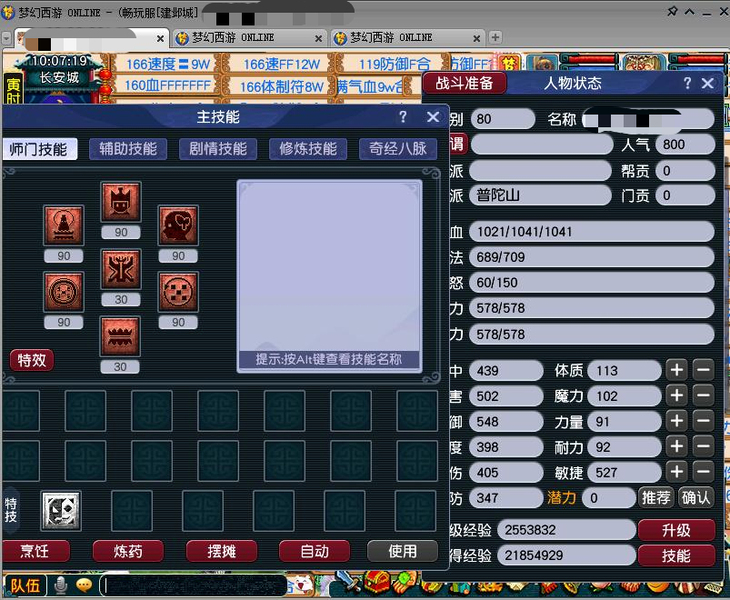Increase 耐力 with its plus button

click(x=677, y=447)
